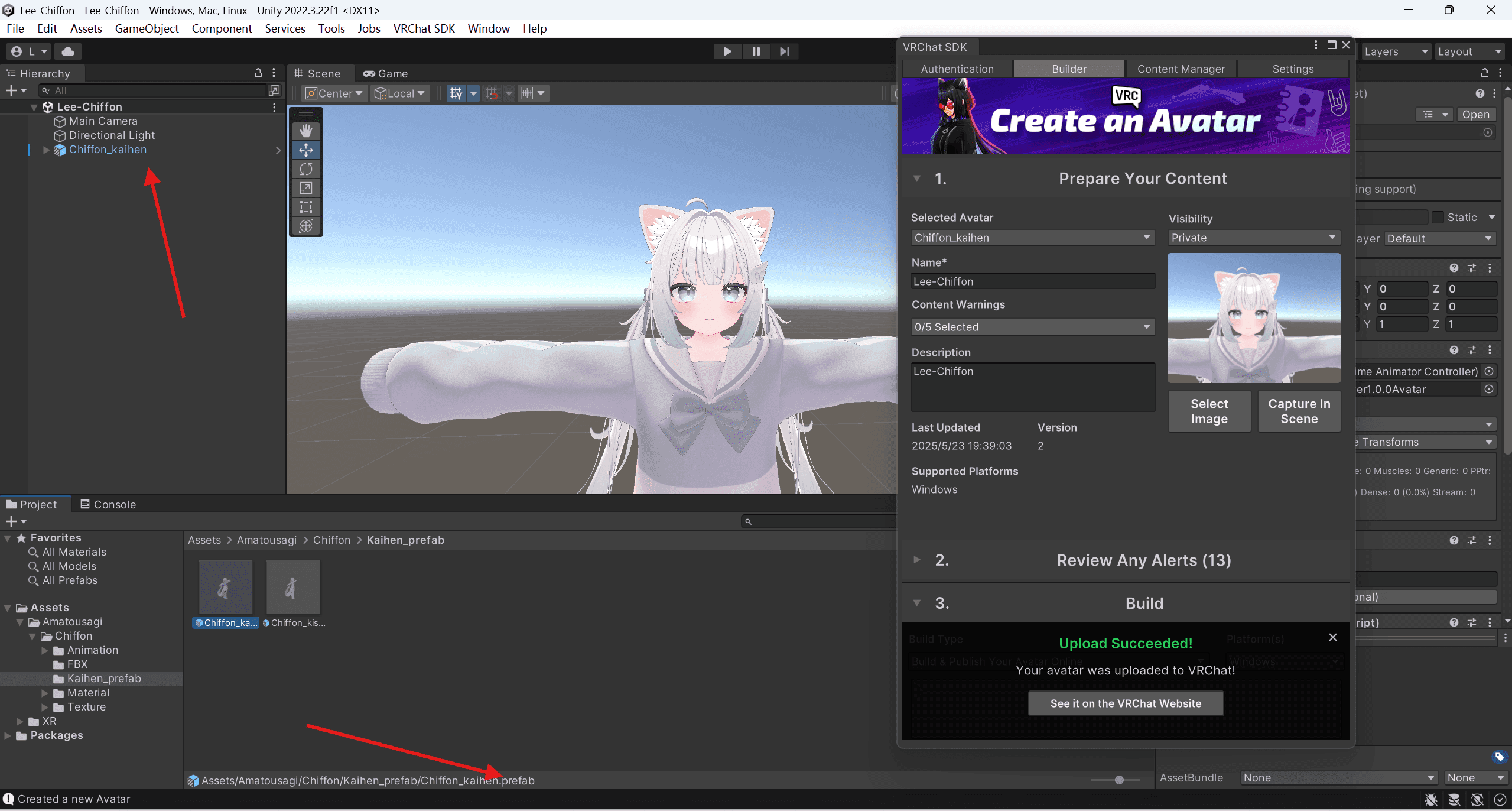
Task: Click the Capture In Scene button
Action: (x=1299, y=411)
